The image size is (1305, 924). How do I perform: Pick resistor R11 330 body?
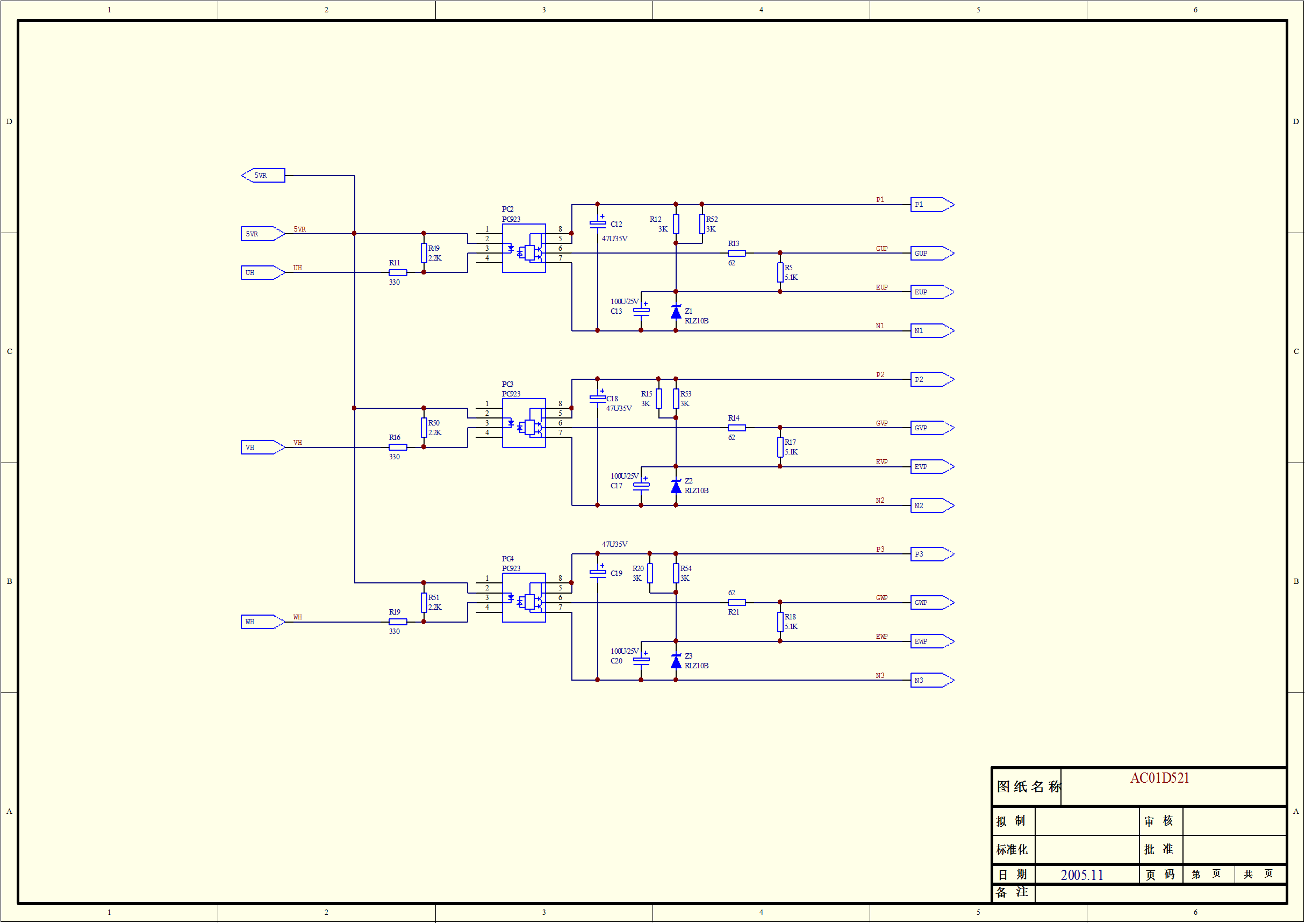[398, 272]
